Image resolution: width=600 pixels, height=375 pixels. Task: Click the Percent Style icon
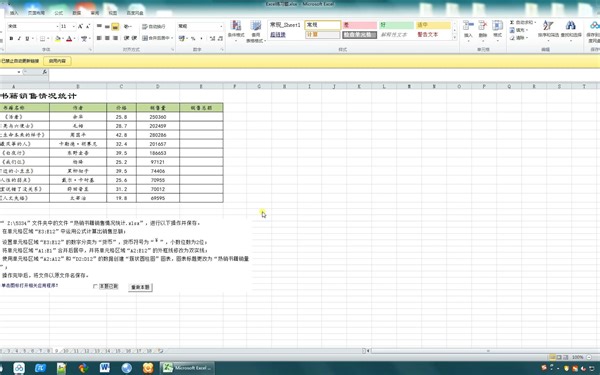(193, 38)
